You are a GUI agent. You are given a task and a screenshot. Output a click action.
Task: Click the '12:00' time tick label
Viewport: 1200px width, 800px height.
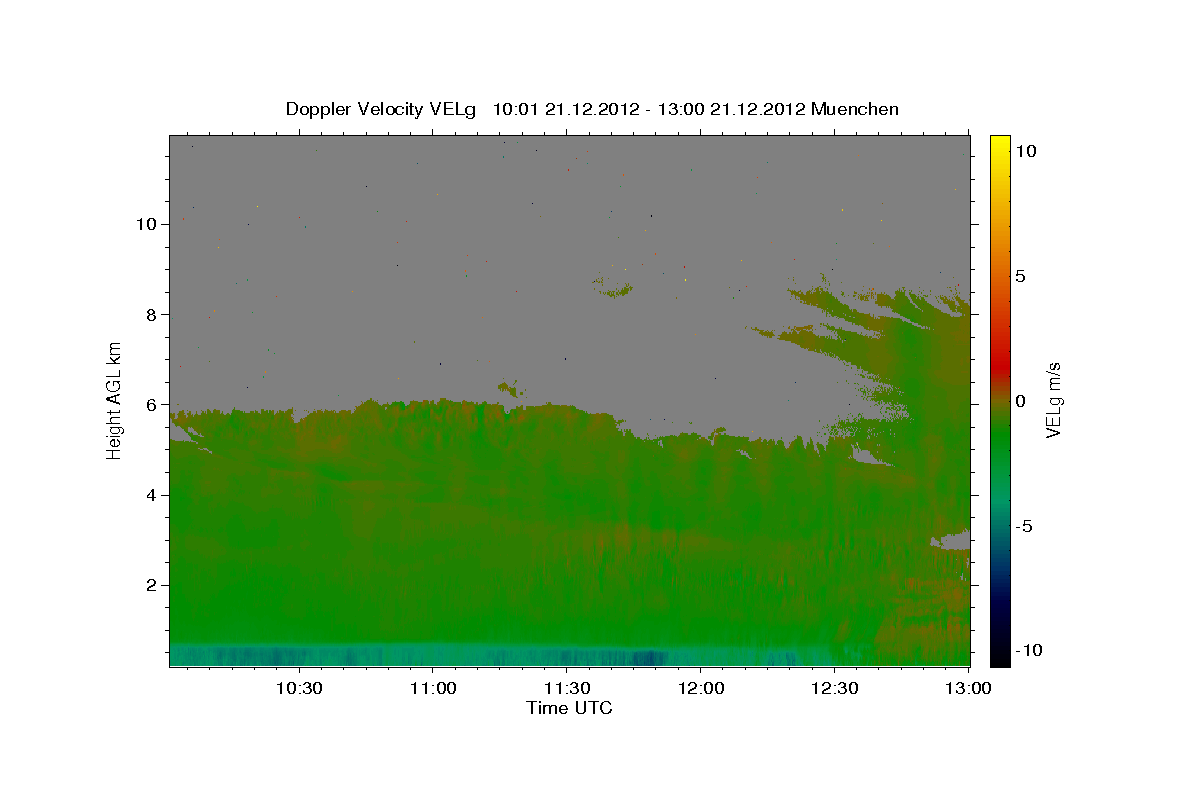tap(700, 689)
